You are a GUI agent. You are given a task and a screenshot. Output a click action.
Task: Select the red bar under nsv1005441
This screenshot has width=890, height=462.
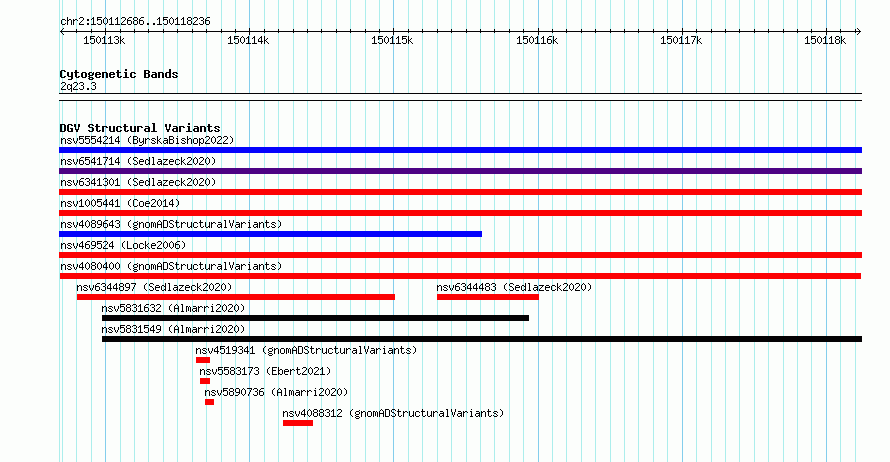click(460, 213)
